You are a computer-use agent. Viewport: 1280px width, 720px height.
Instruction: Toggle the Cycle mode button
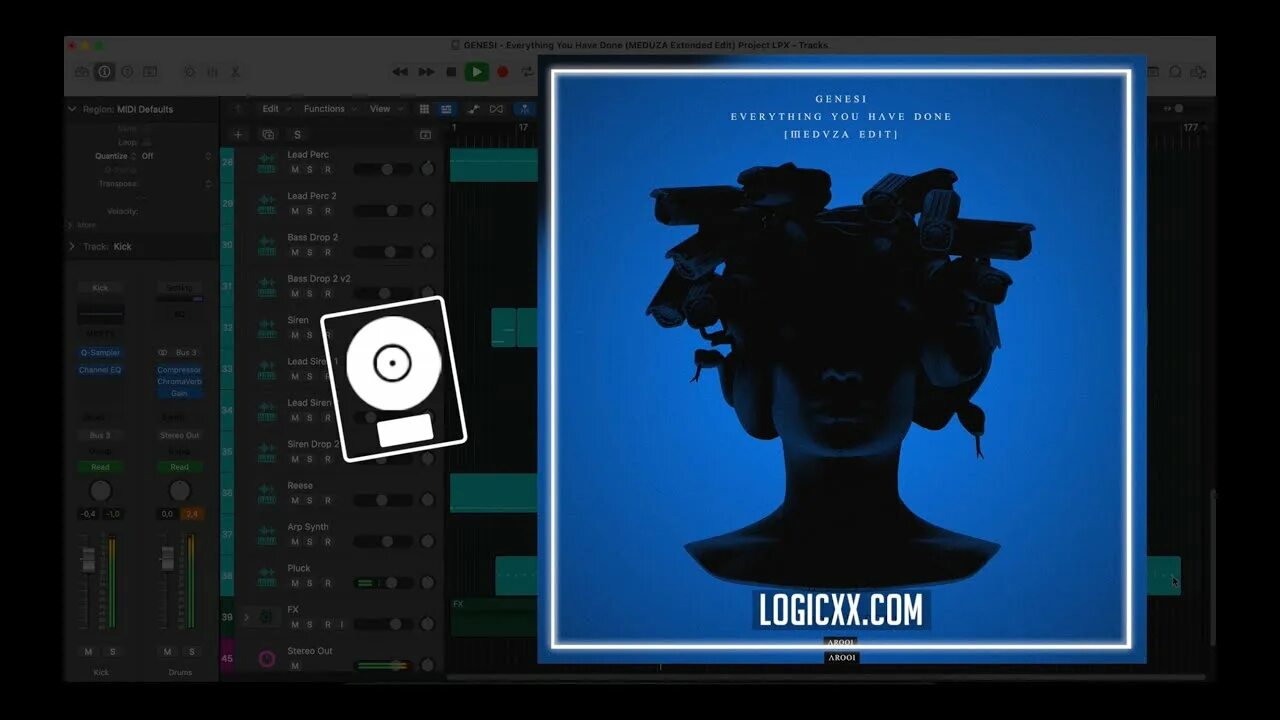coord(527,72)
